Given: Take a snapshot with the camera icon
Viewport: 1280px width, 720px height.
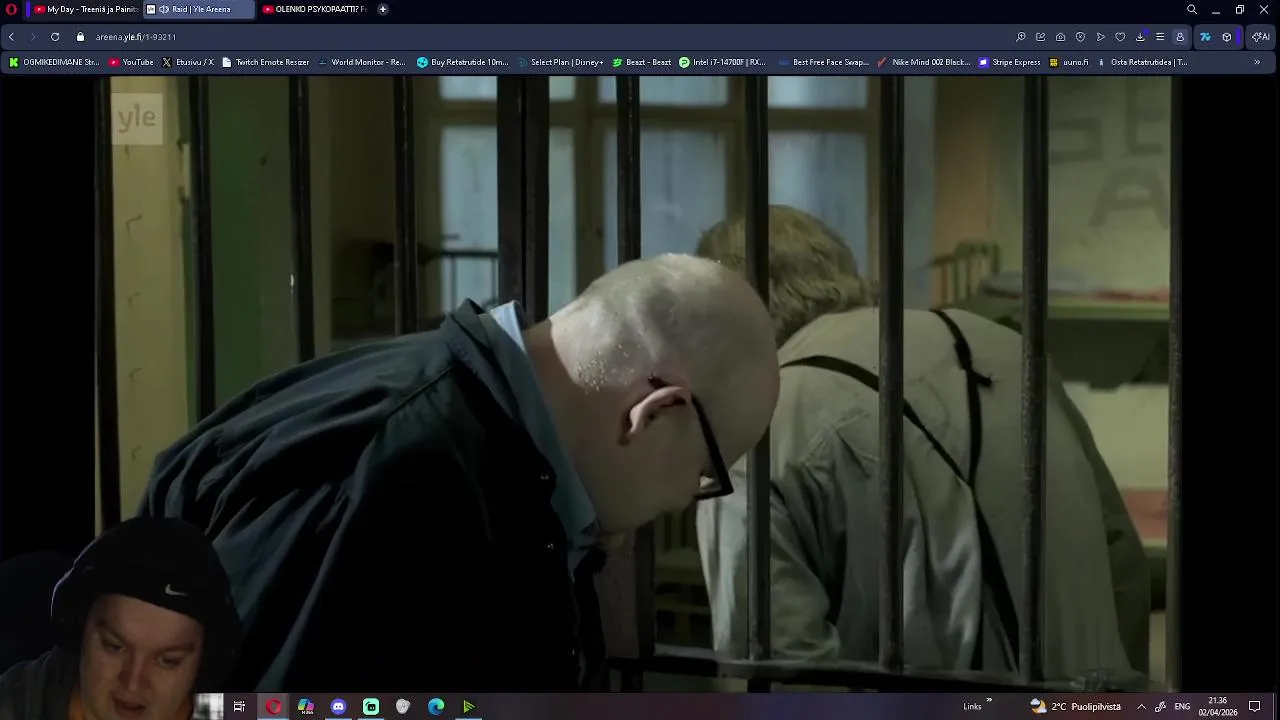Looking at the screenshot, I should coord(1061,37).
